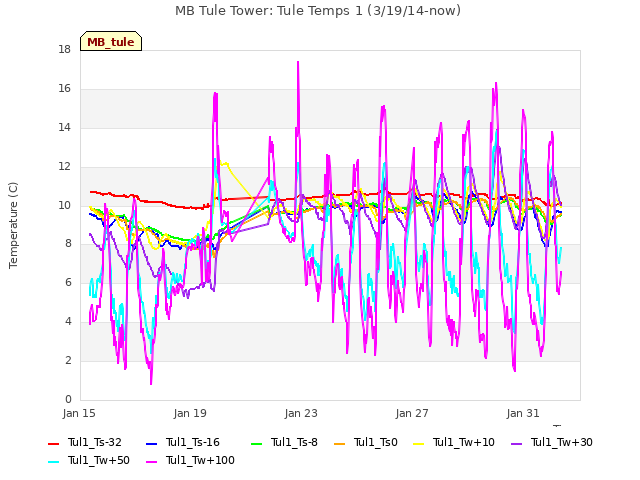Toggle the Tul1_Tw+30 legend entry

pos(552,442)
